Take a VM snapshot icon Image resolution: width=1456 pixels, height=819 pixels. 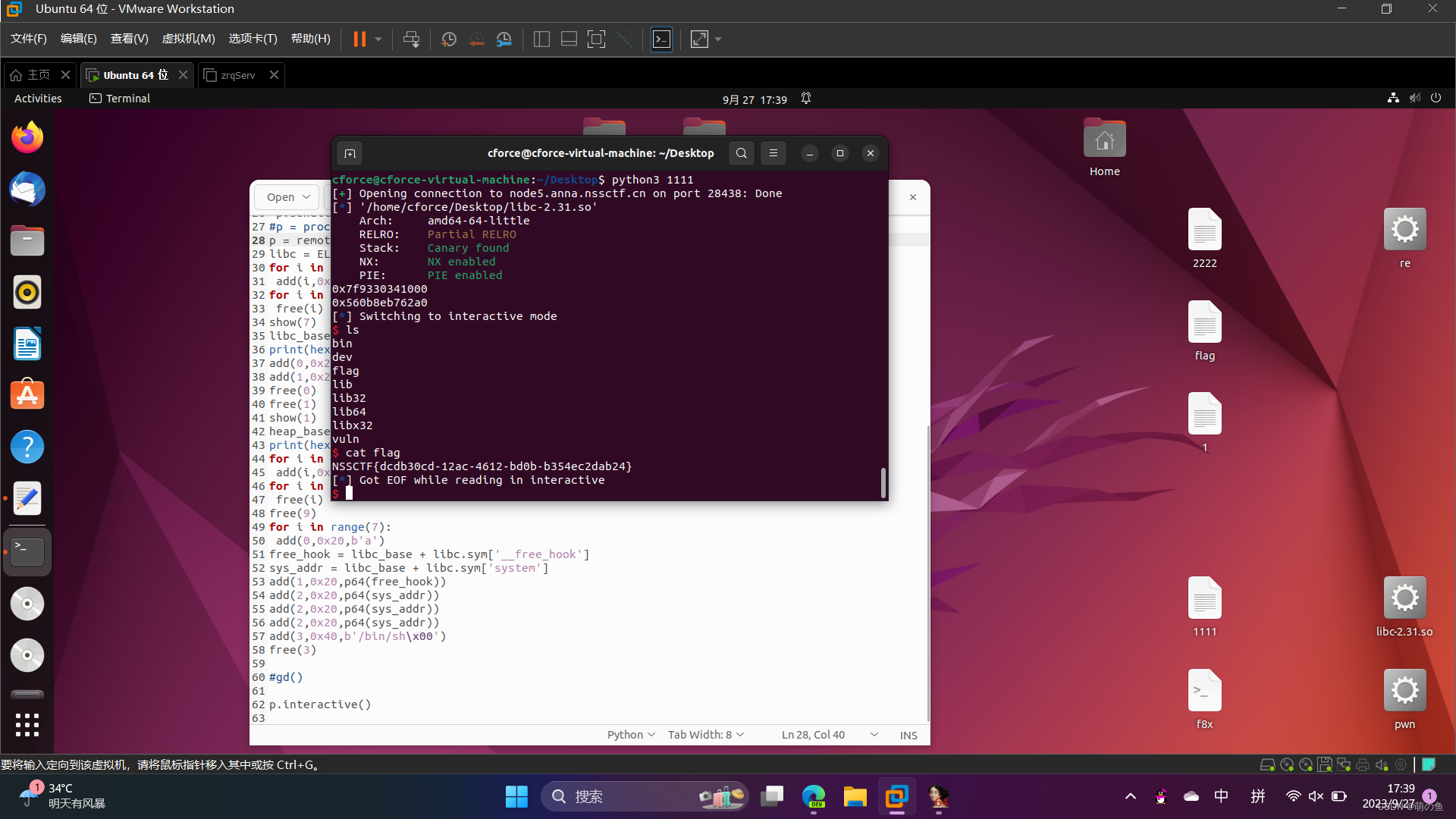449,39
